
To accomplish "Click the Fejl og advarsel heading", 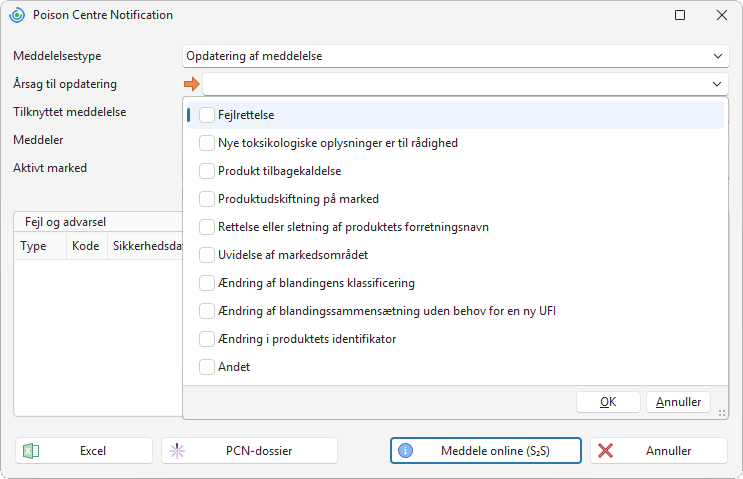I will [x=65, y=222].
